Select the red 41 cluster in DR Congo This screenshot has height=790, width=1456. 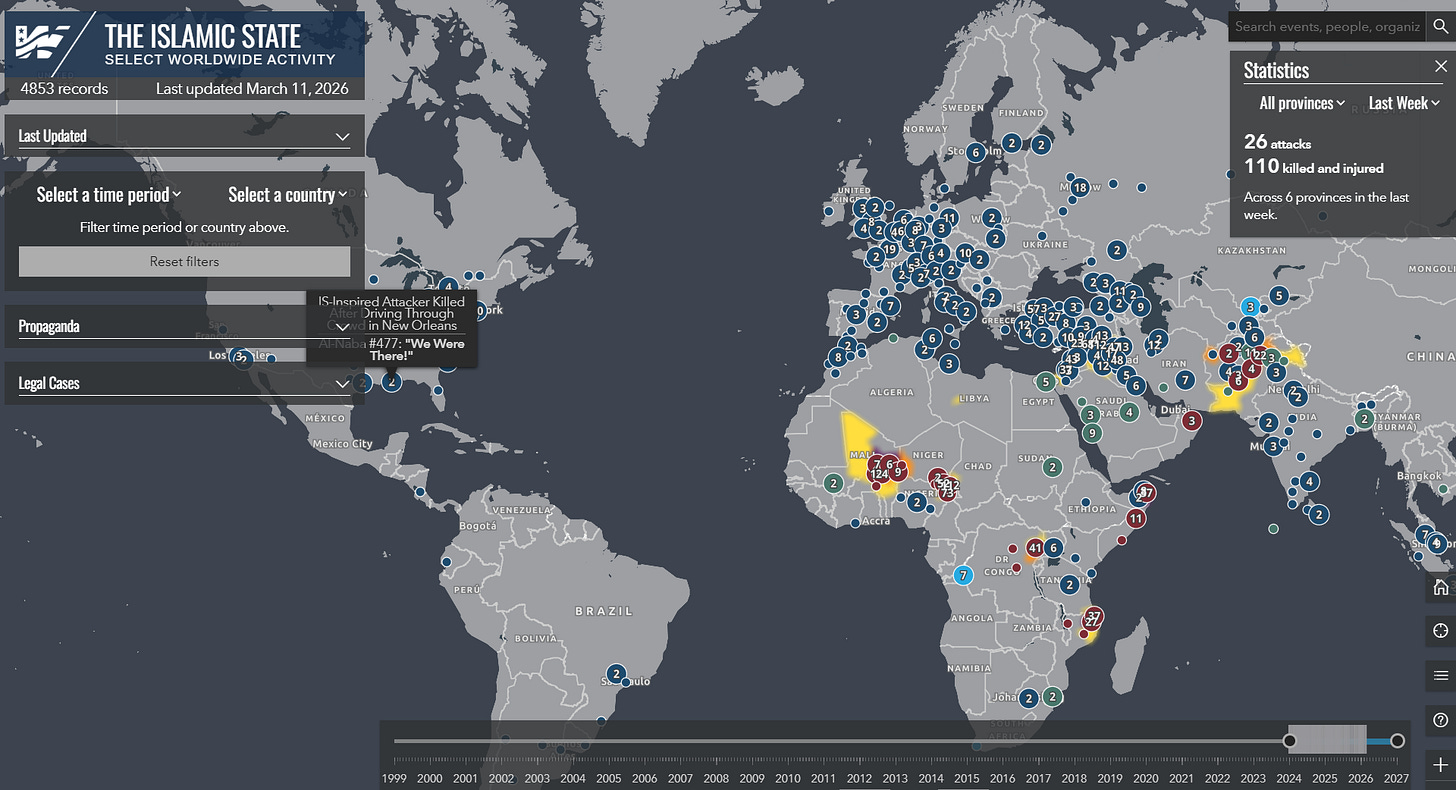click(1035, 548)
